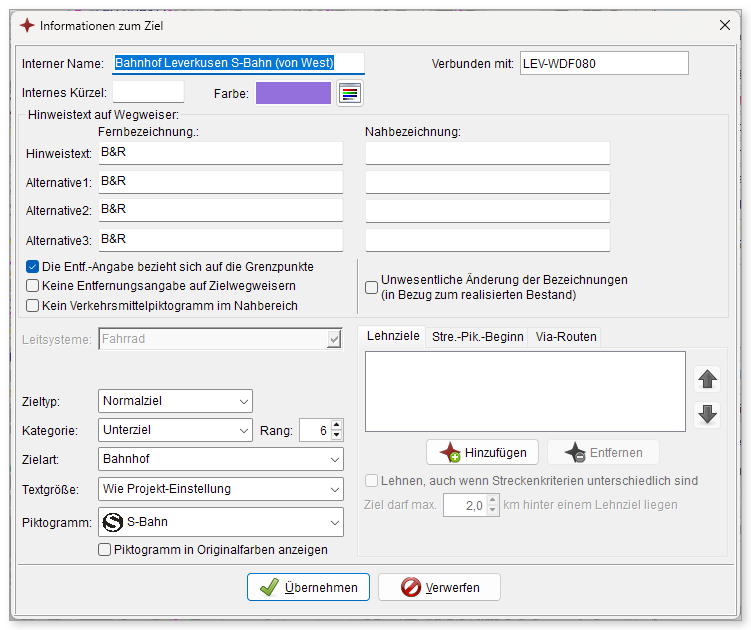Switch to the Stre.-Pik.-Beginn tab
The width and height of the screenshot is (751, 630).
point(478,337)
